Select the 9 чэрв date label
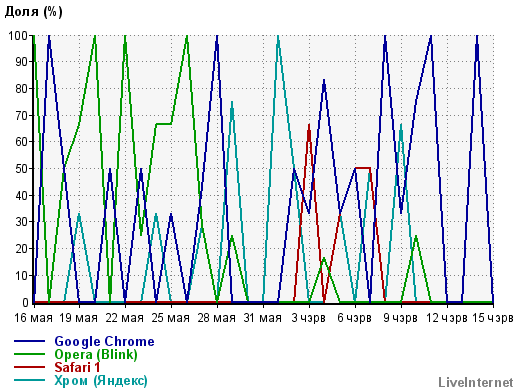This screenshot has width=520, height=392. point(400,318)
